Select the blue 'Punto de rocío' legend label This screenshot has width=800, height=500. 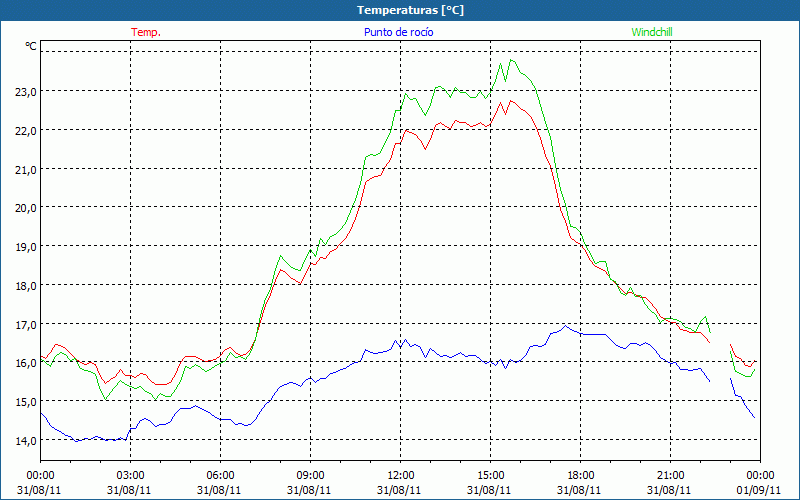pos(398,32)
